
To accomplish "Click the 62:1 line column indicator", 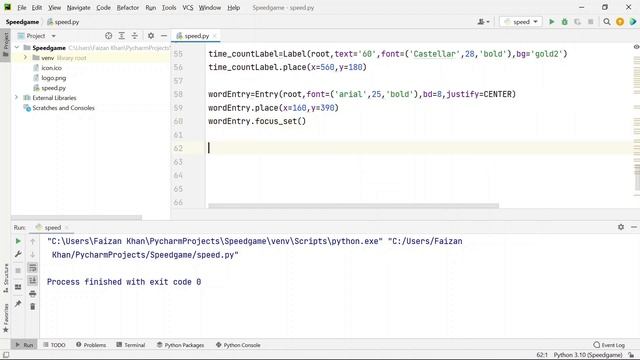I will (542, 355).
